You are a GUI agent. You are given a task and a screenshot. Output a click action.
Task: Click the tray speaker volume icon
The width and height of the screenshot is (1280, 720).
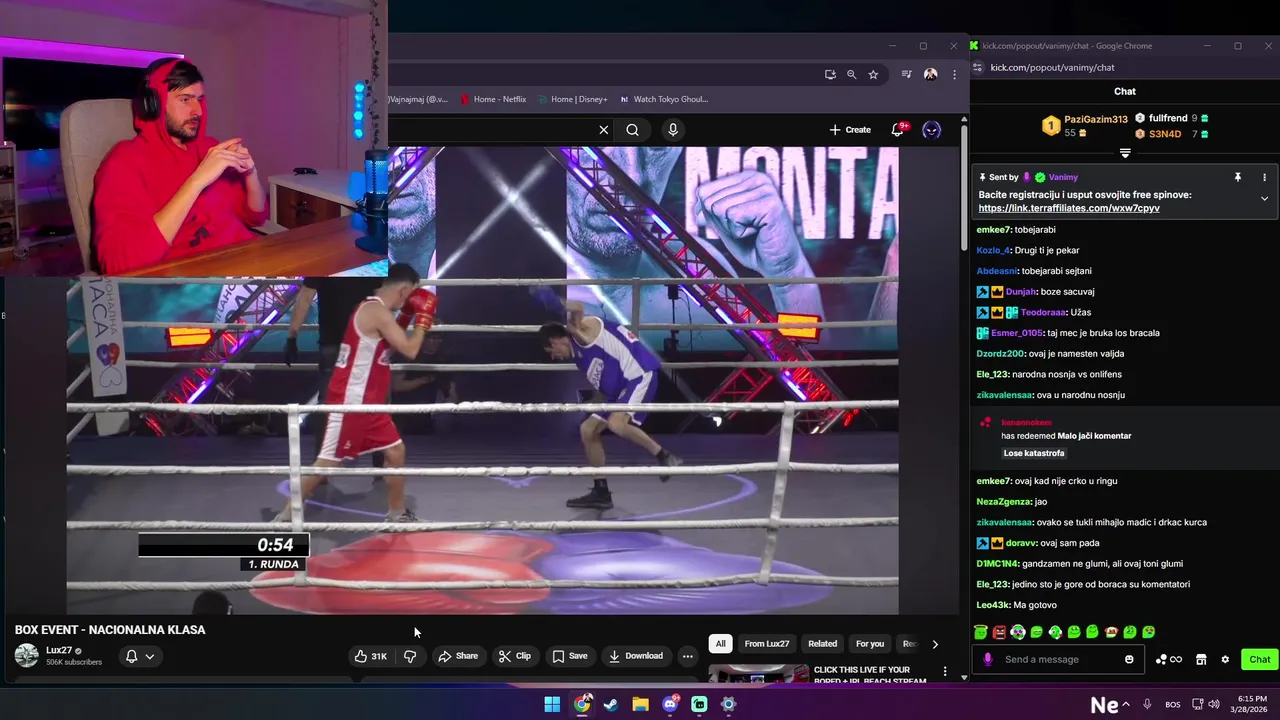pos(1214,705)
